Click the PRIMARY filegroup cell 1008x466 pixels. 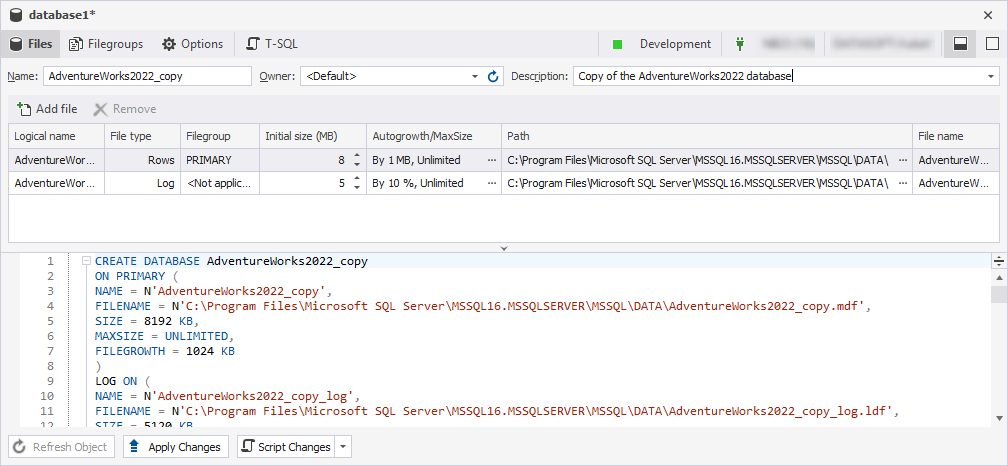click(x=220, y=160)
